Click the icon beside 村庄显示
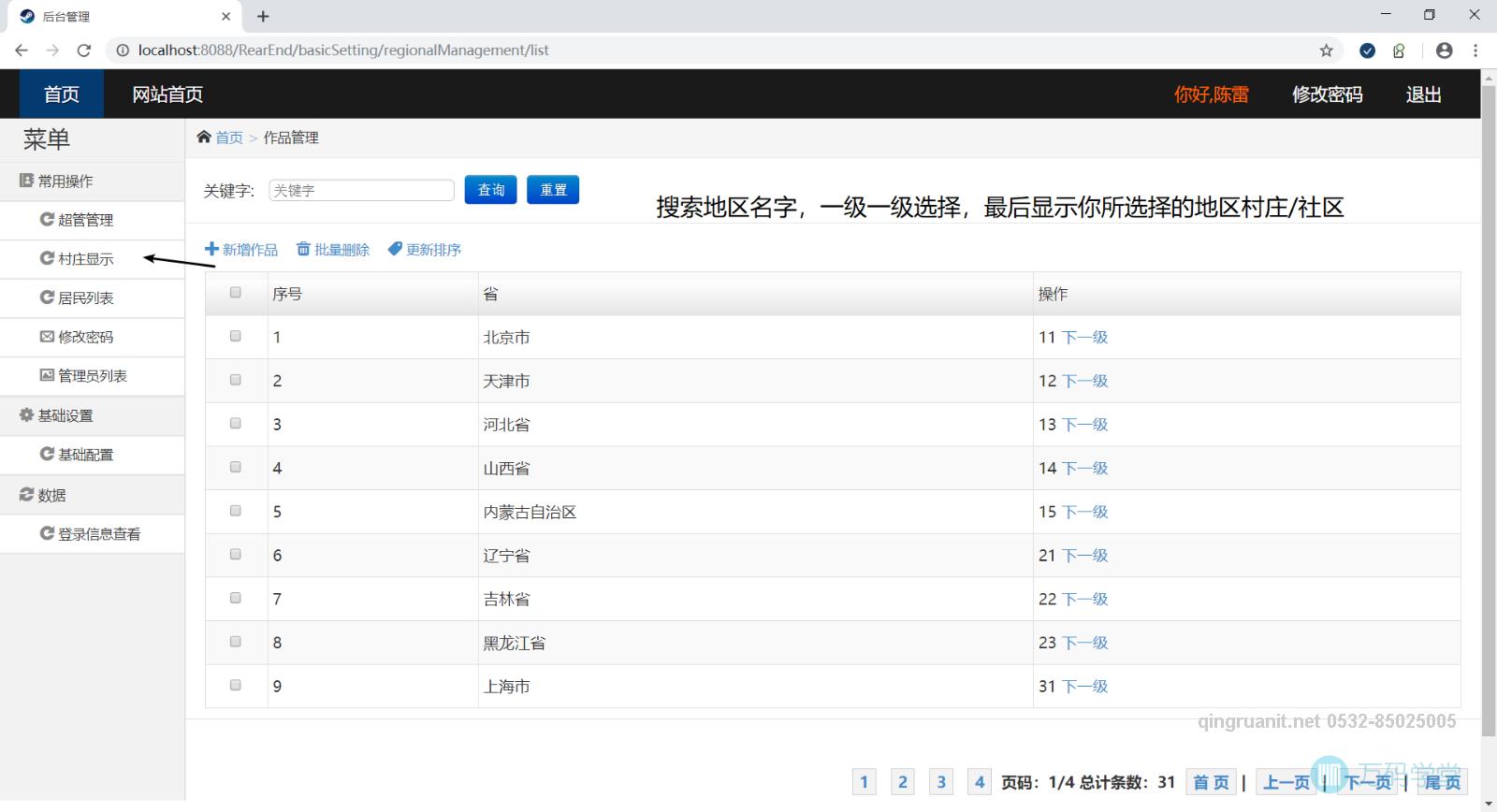Image resolution: width=1497 pixels, height=812 pixels. point(47,258)
